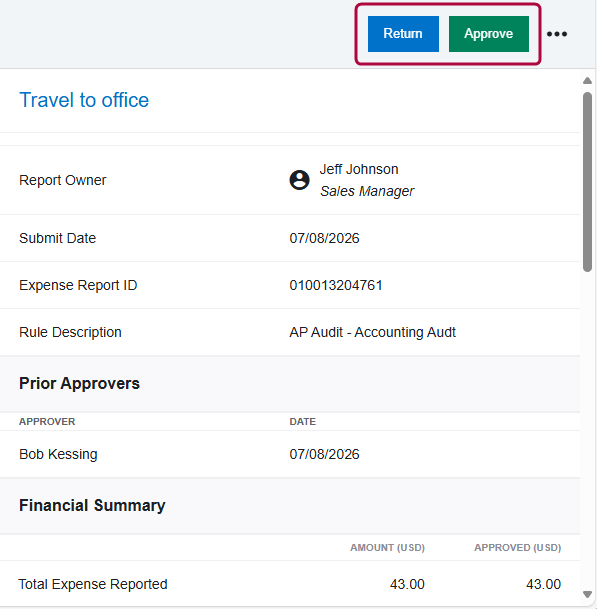The image size is (597, 609).
Task: Click the Financial Summary section header
Action: click(x=92, y=505)
